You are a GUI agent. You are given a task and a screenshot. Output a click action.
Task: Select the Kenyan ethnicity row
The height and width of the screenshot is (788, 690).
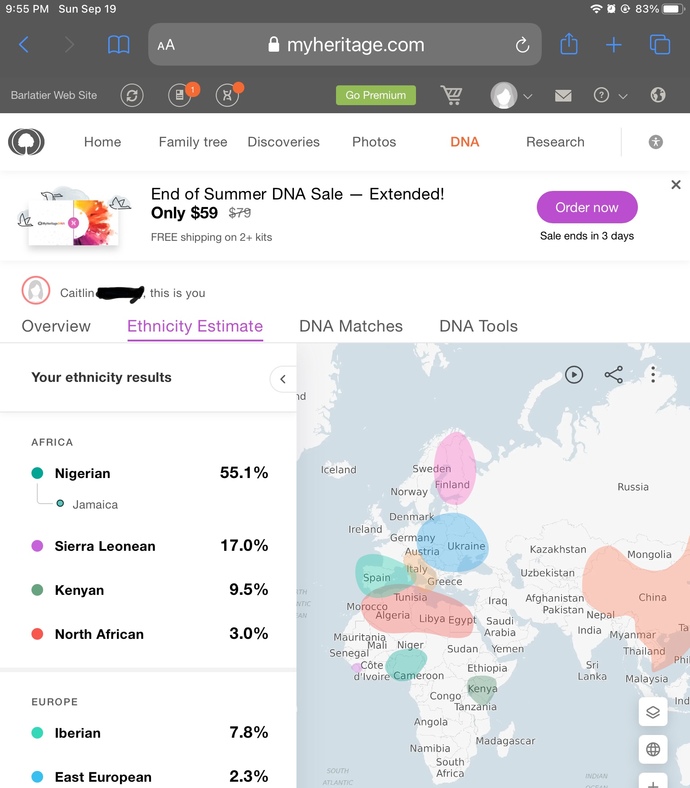149,589
